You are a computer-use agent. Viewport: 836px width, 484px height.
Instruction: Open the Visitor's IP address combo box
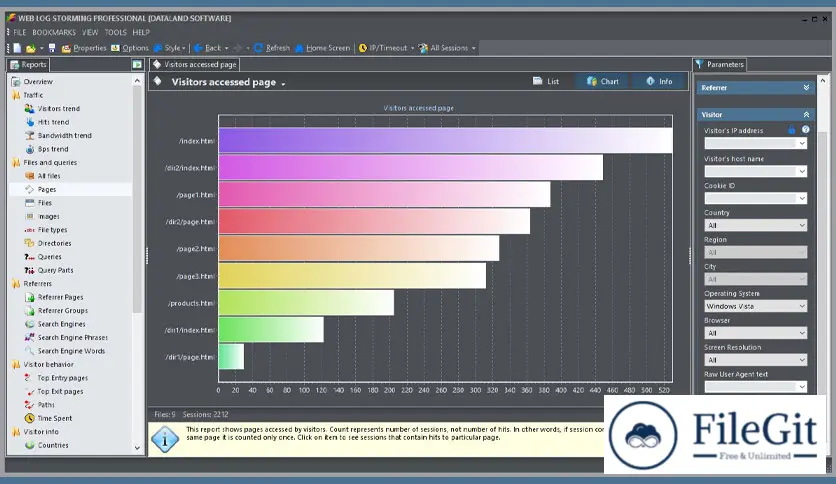point(755,143)
